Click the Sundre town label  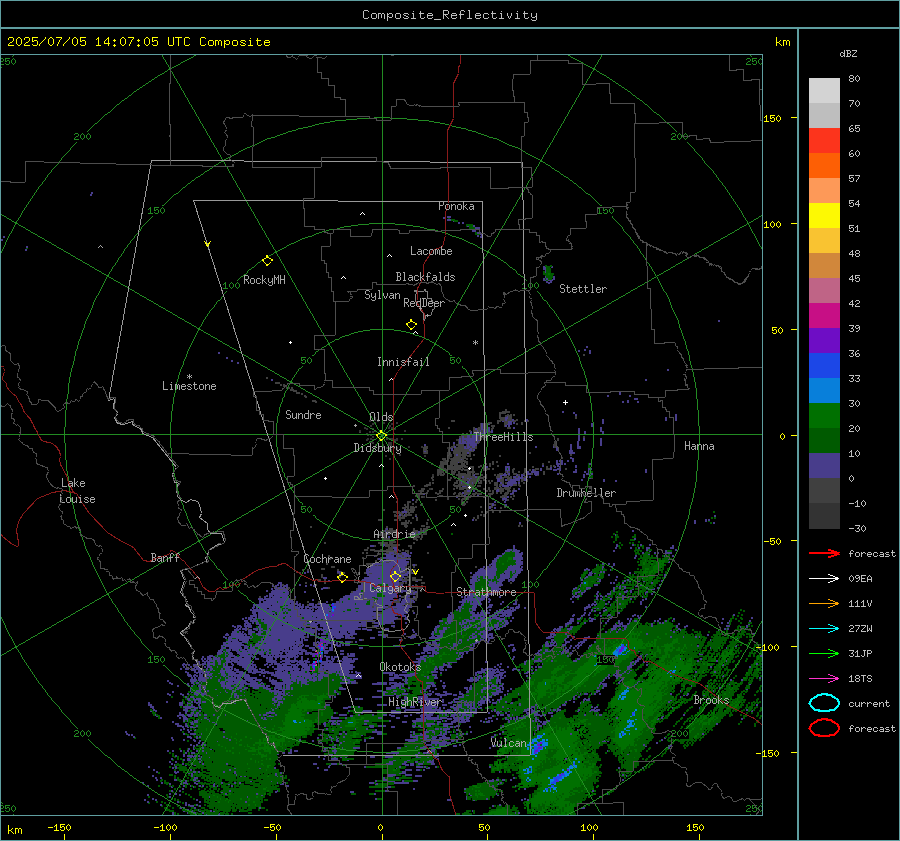(x=303, y=415)
